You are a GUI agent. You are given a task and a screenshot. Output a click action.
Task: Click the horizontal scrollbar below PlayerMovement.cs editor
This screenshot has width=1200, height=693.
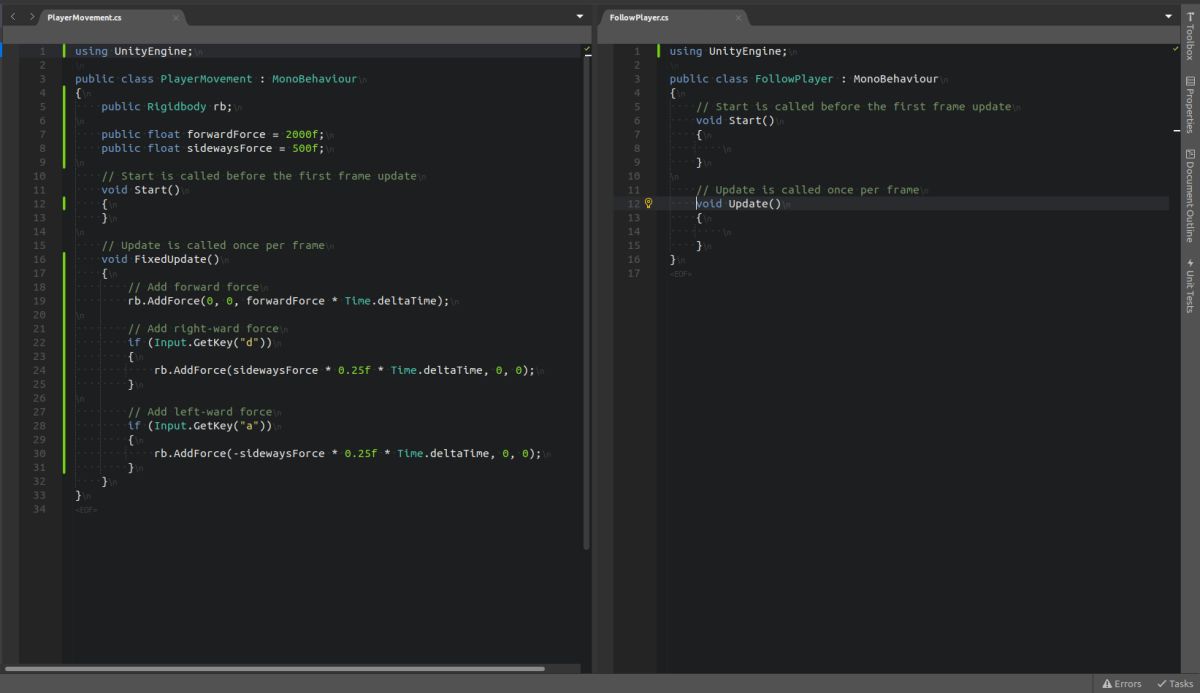275,668
